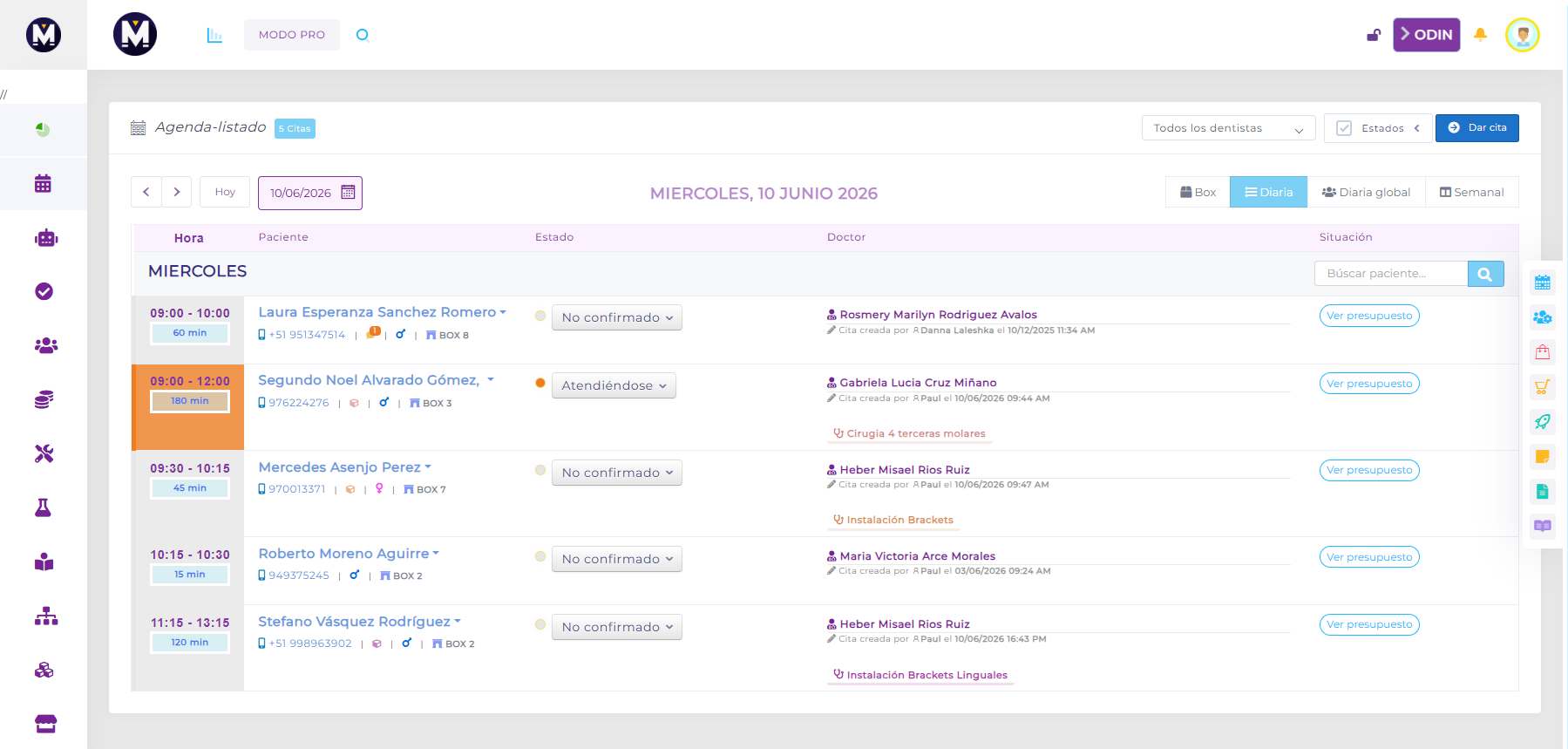Open the Atendiéndose status dropdown

(614, 385)
